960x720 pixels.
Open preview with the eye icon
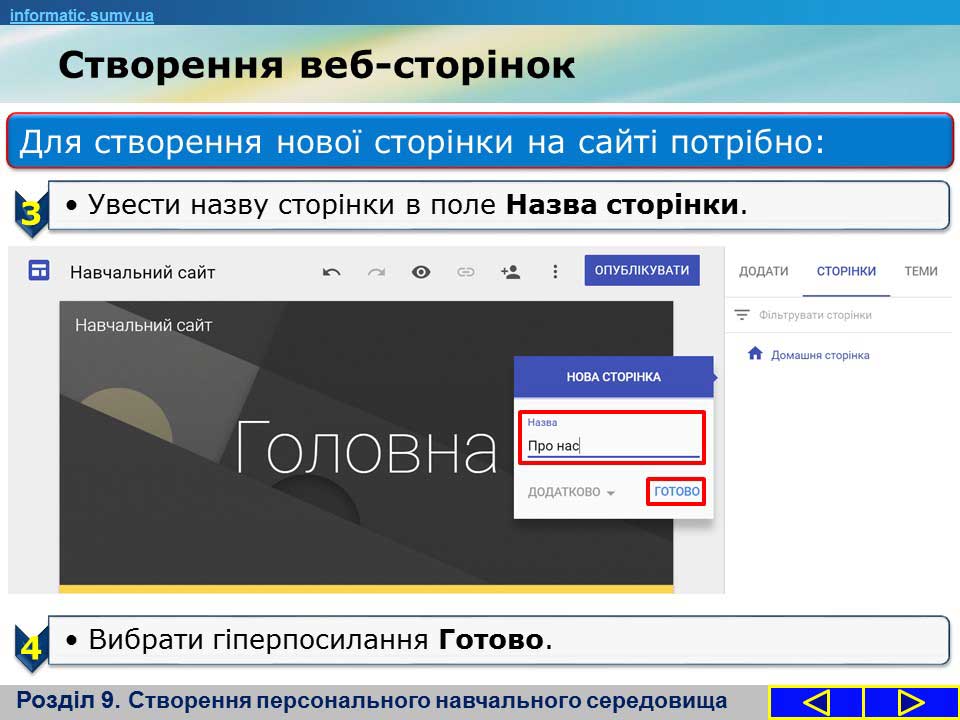point(421,272)
